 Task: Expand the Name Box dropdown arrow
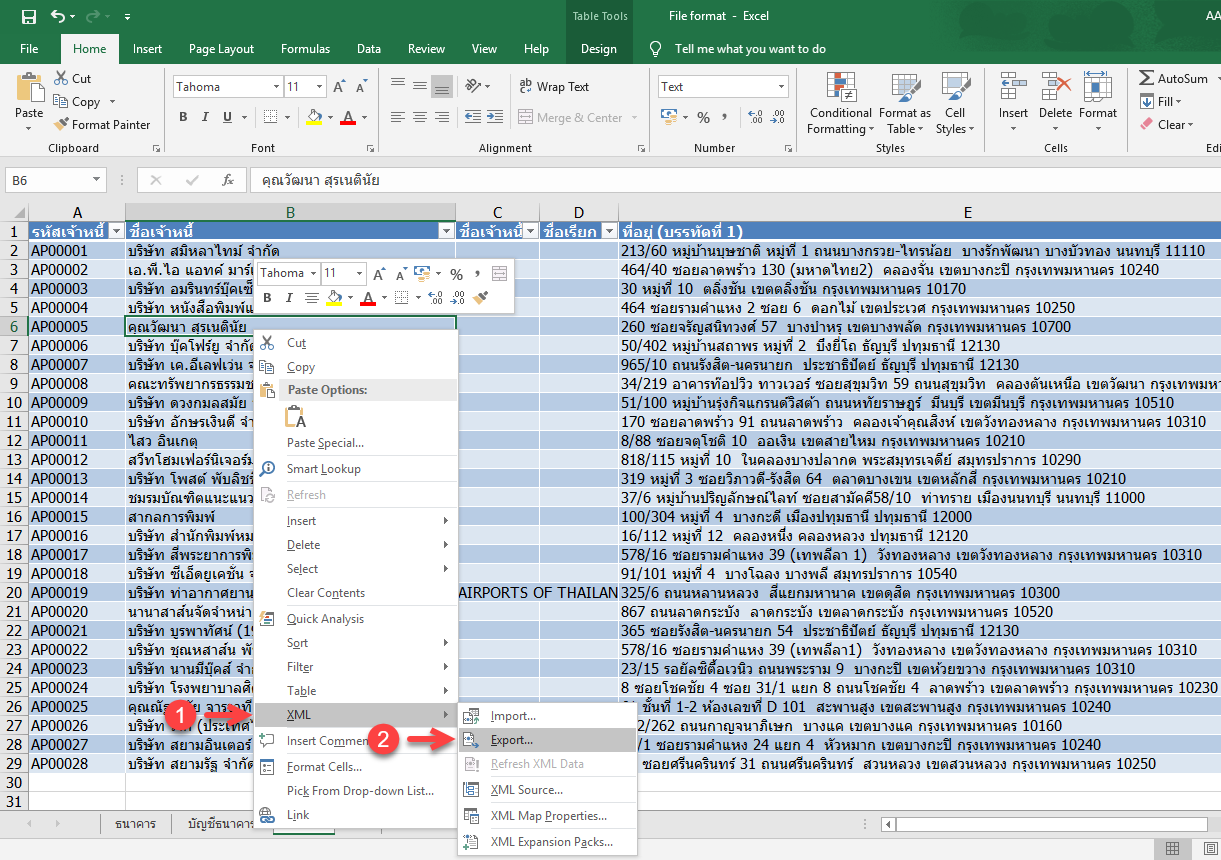click(97, 181)
